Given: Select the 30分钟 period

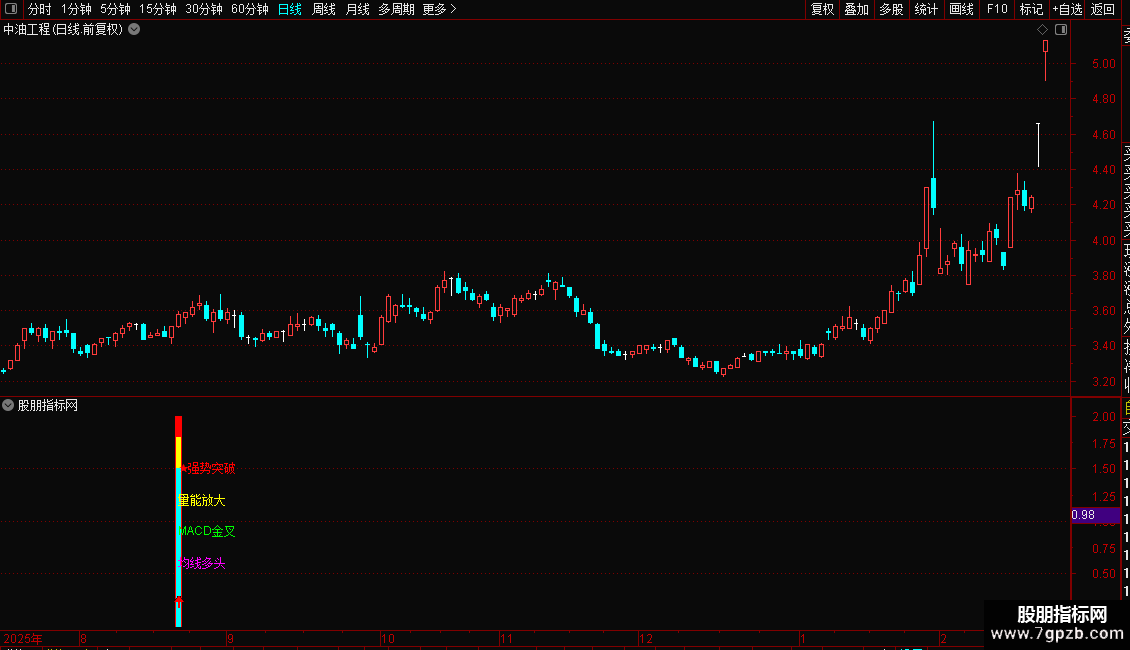Looking at the screenshot, I should [204, 9].
